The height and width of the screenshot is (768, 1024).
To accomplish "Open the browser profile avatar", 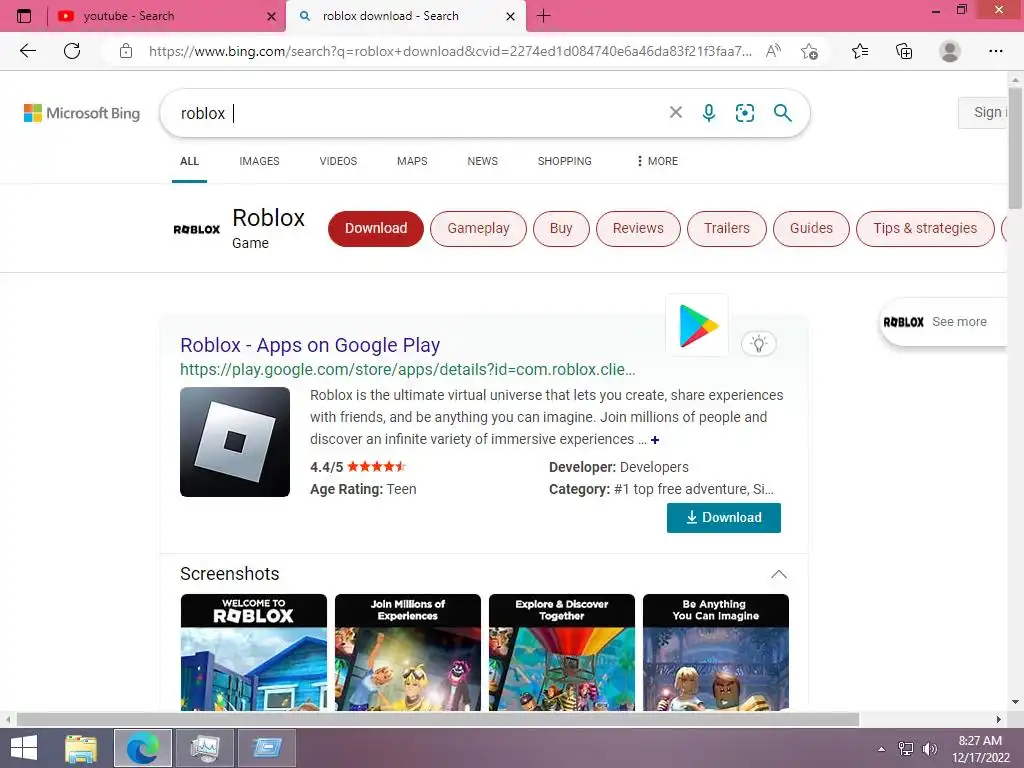I will click(x=950, y=51).
